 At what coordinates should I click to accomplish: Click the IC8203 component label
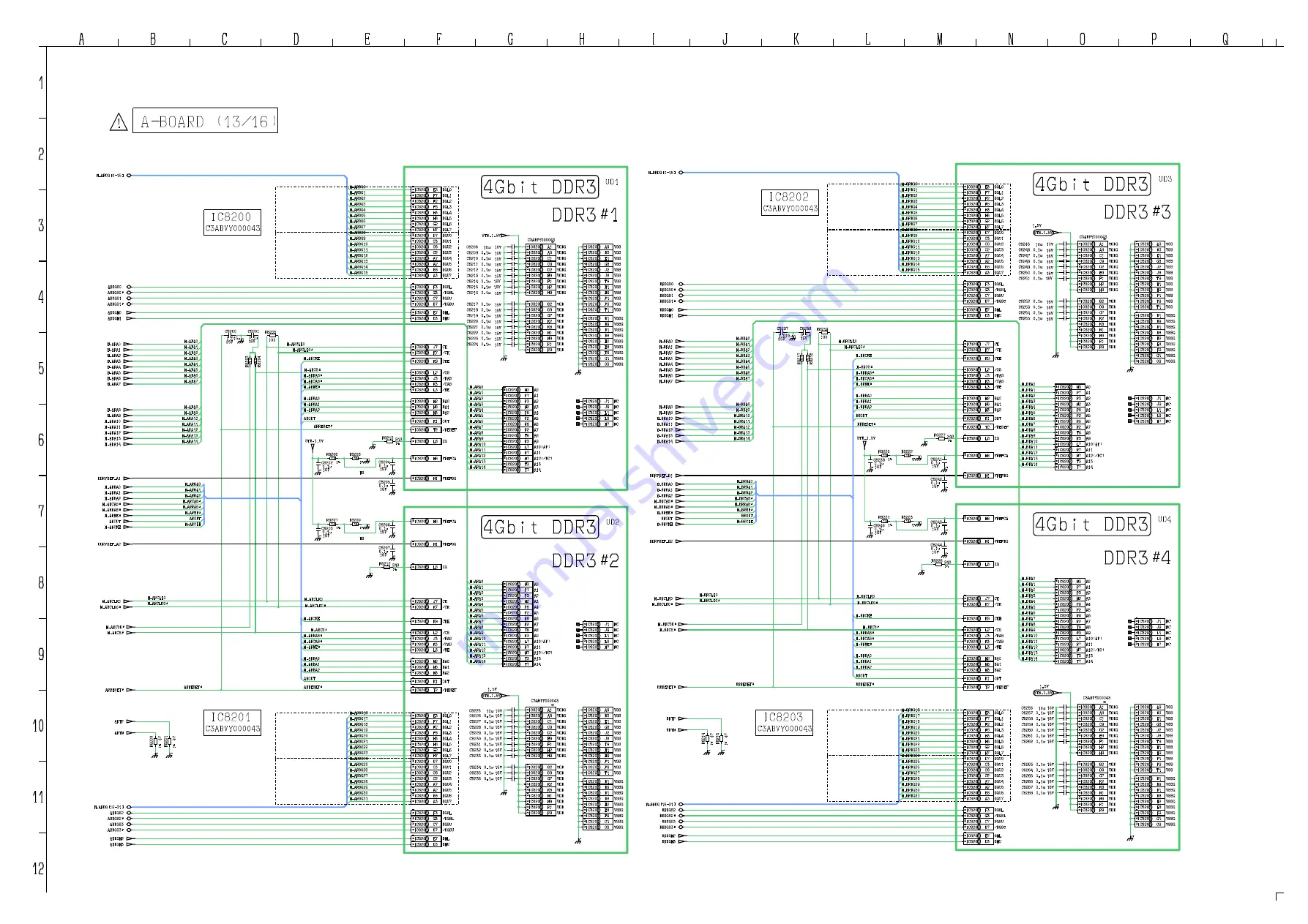click(784, 718)
